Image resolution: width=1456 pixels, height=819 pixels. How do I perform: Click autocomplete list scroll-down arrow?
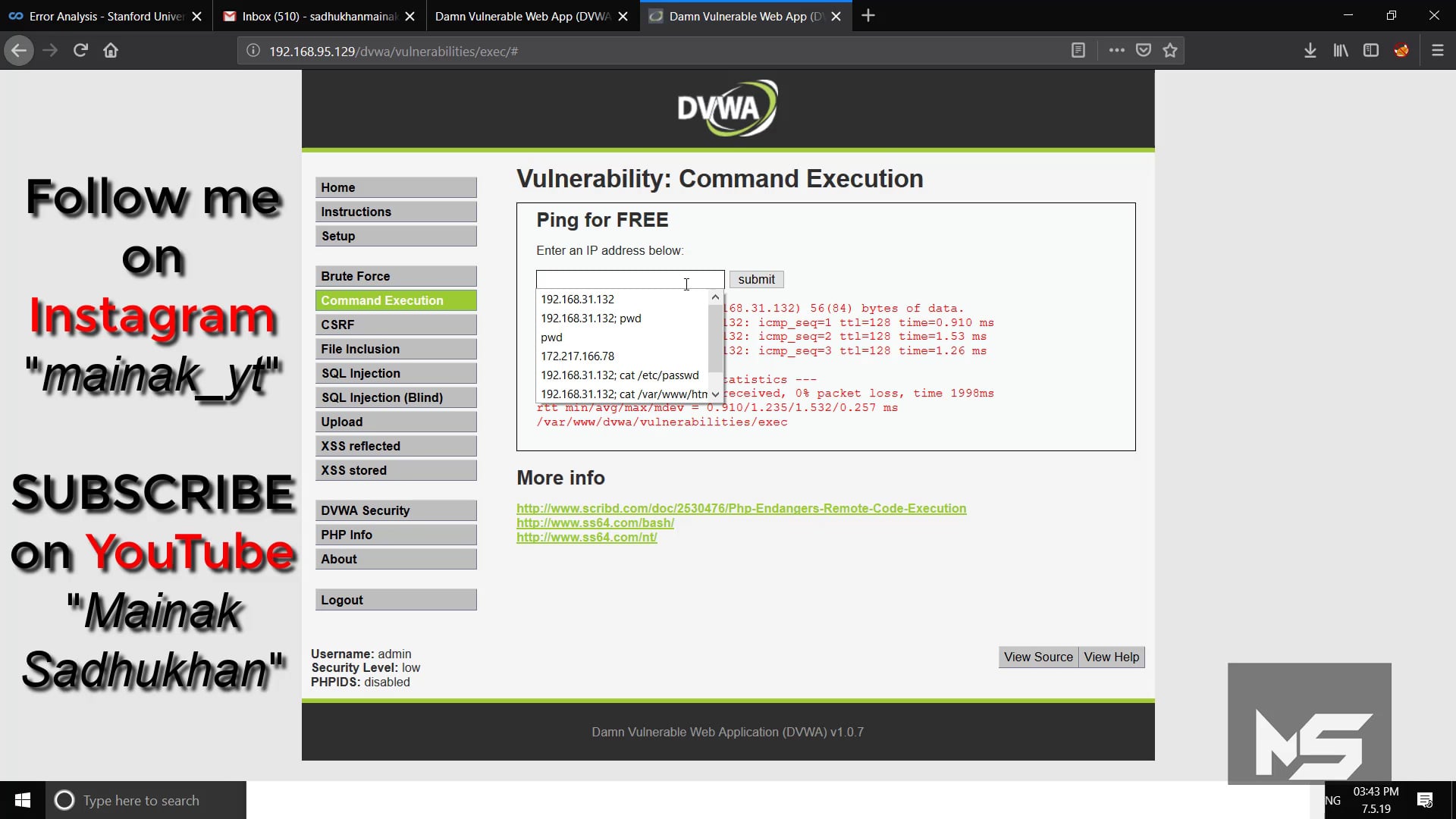715,394
